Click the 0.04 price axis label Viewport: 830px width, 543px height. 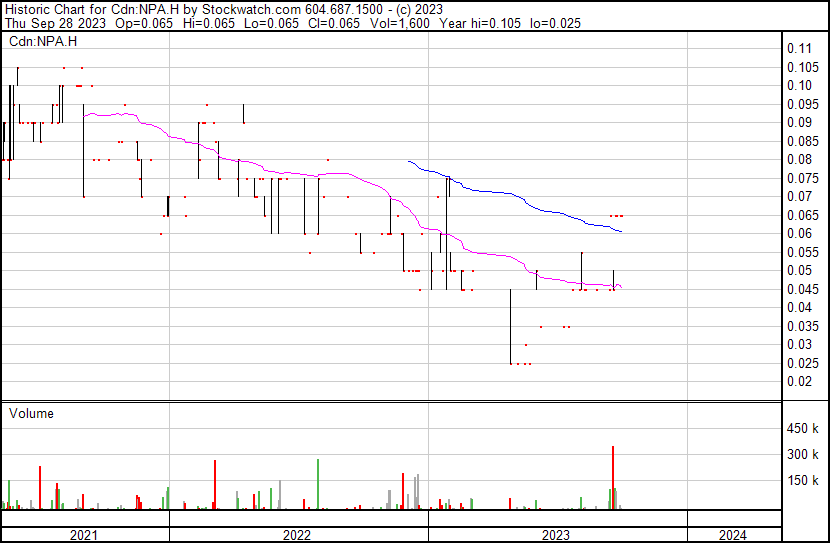799,308
